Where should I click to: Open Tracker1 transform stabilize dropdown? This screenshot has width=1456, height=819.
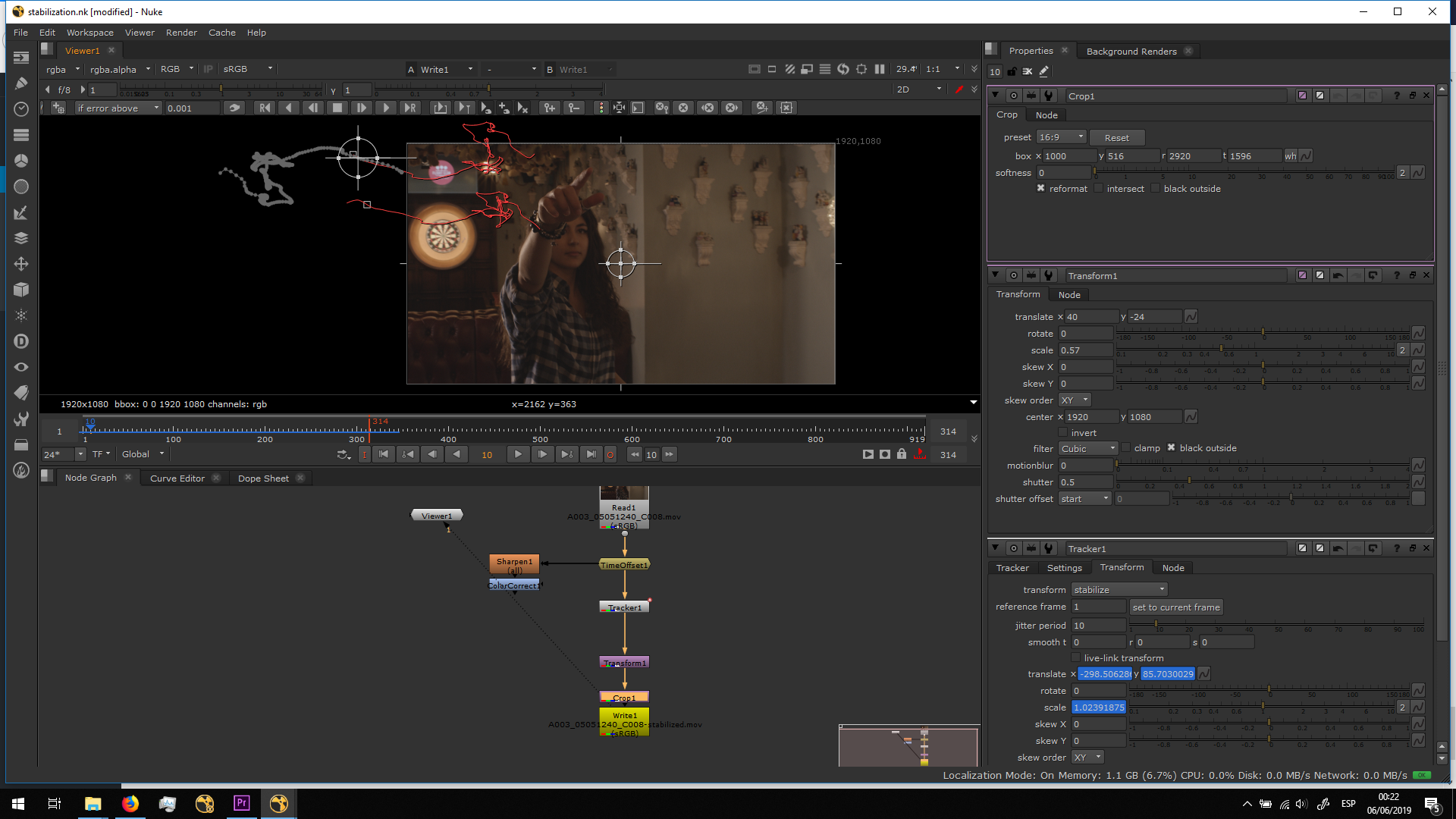pos(1119,590)
